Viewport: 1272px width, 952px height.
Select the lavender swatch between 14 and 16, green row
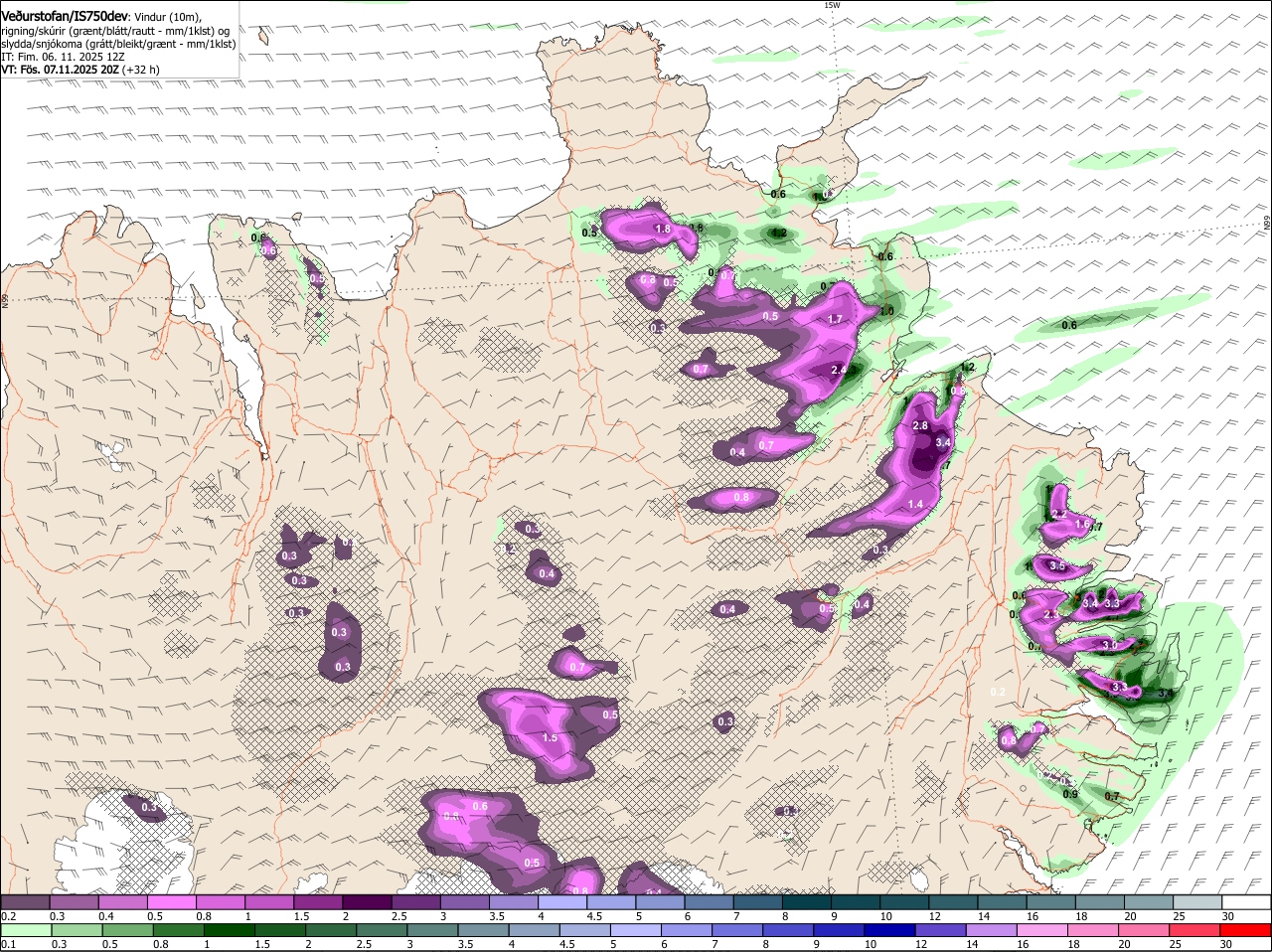pos(993,930)
